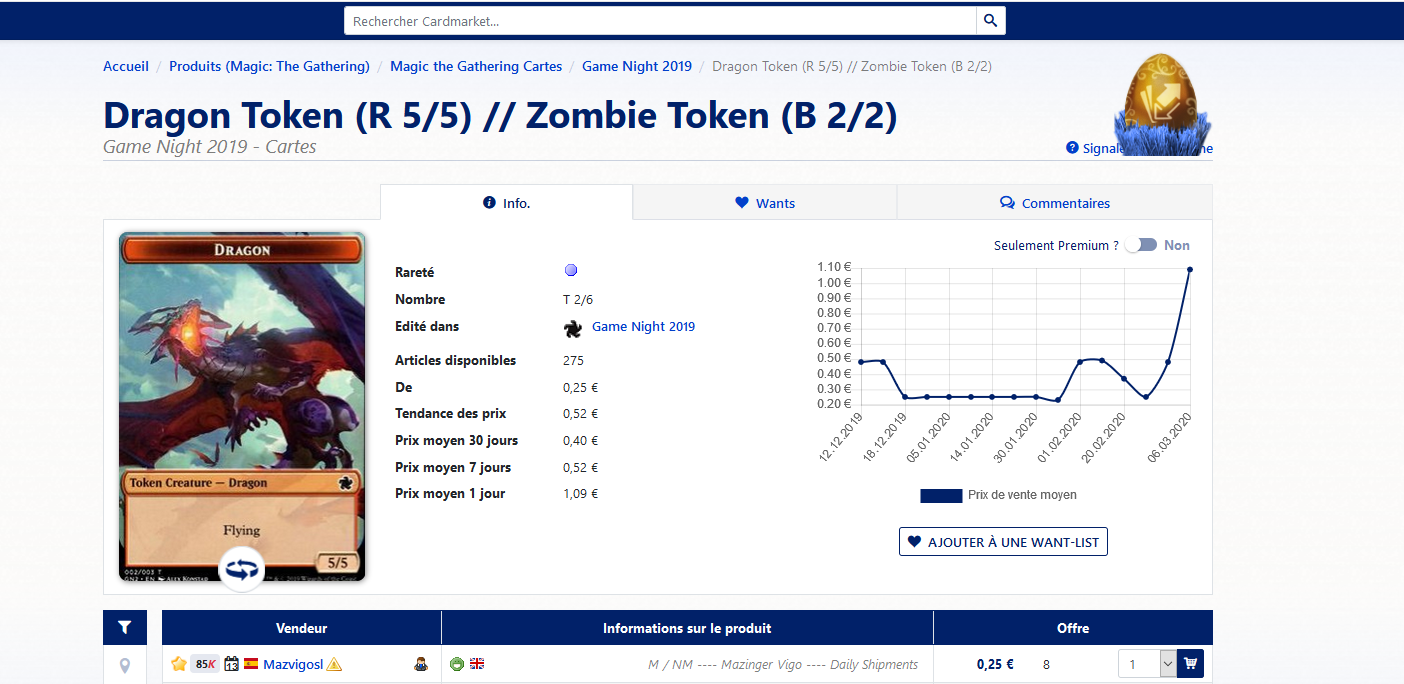Image resolution: width=1404 pixels, height=684 pixels.
Task: Click the golden egg icon
Action: [x=1163, y=103]
